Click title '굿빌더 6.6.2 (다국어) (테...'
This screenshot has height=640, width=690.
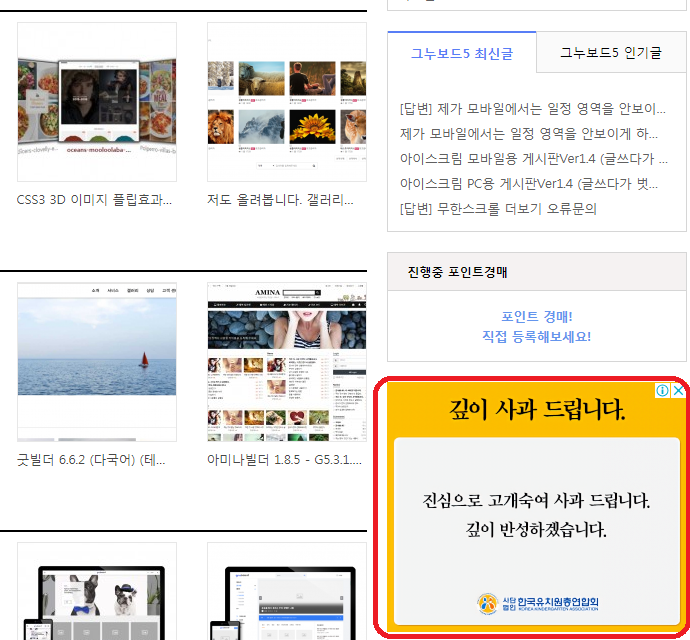(91, 460)
